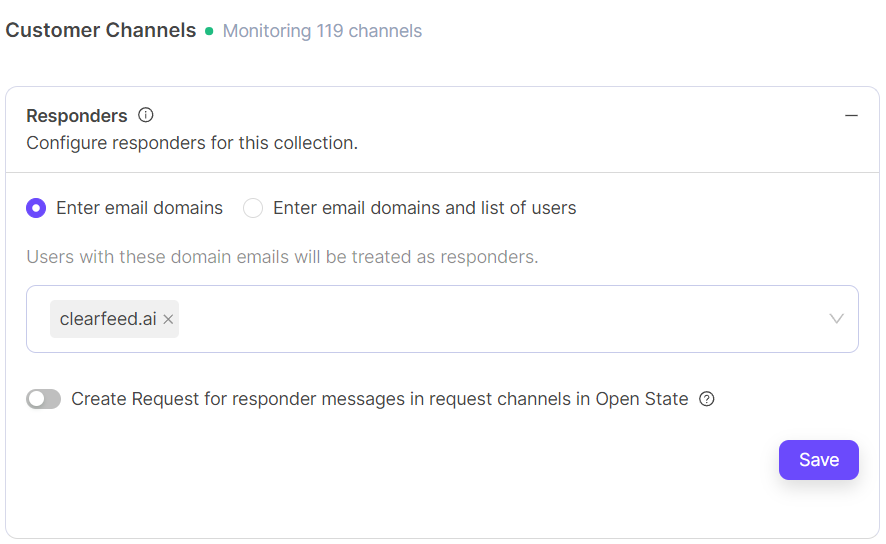
Task: Click the Responders section heading
Action: (77, 115)
